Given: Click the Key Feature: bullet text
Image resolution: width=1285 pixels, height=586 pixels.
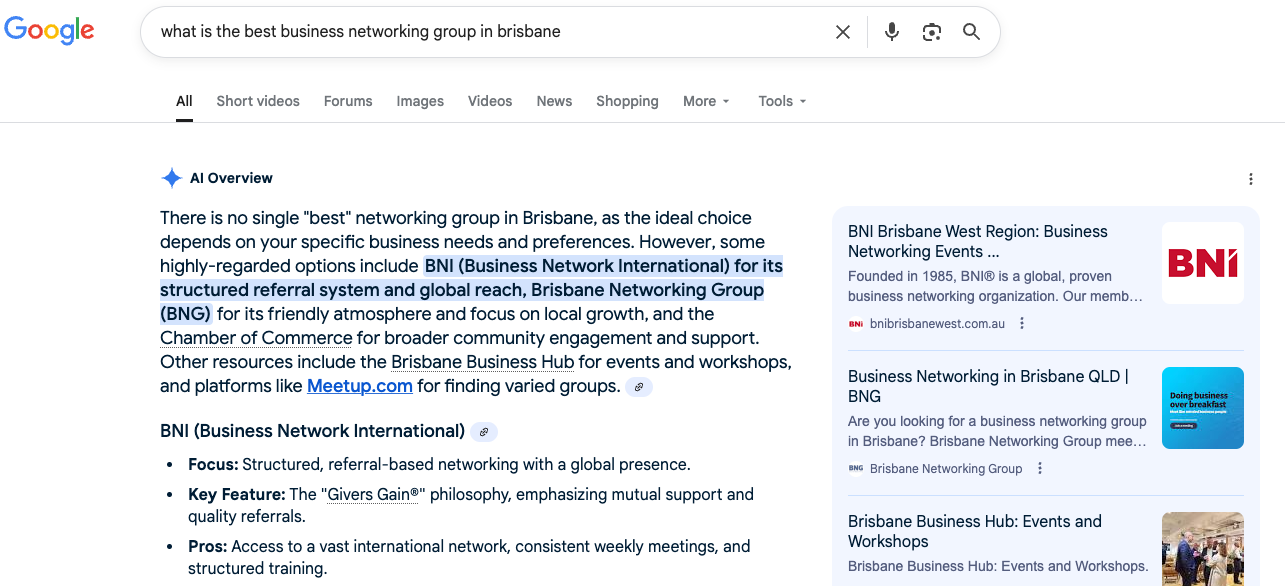Looking at the screenshot, I should [x=471, y=505].
